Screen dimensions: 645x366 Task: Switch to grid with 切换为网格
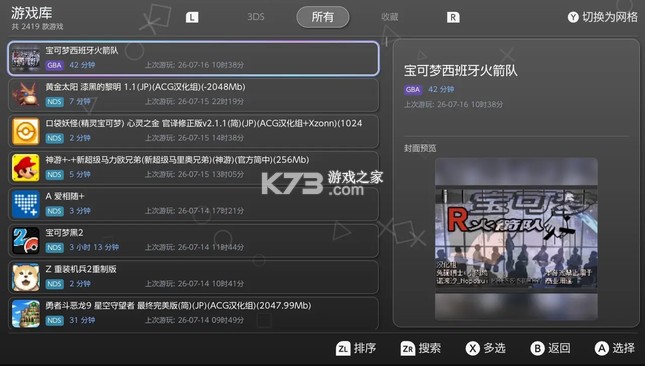[x=609, y=17]
